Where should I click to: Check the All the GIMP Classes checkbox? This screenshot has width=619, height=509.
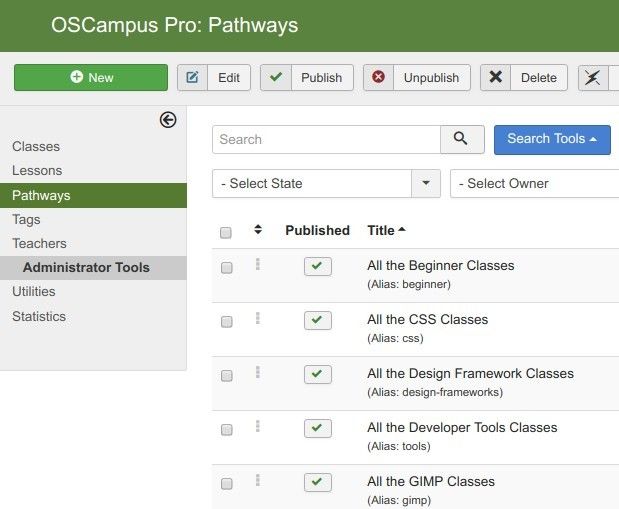point(227,483)
